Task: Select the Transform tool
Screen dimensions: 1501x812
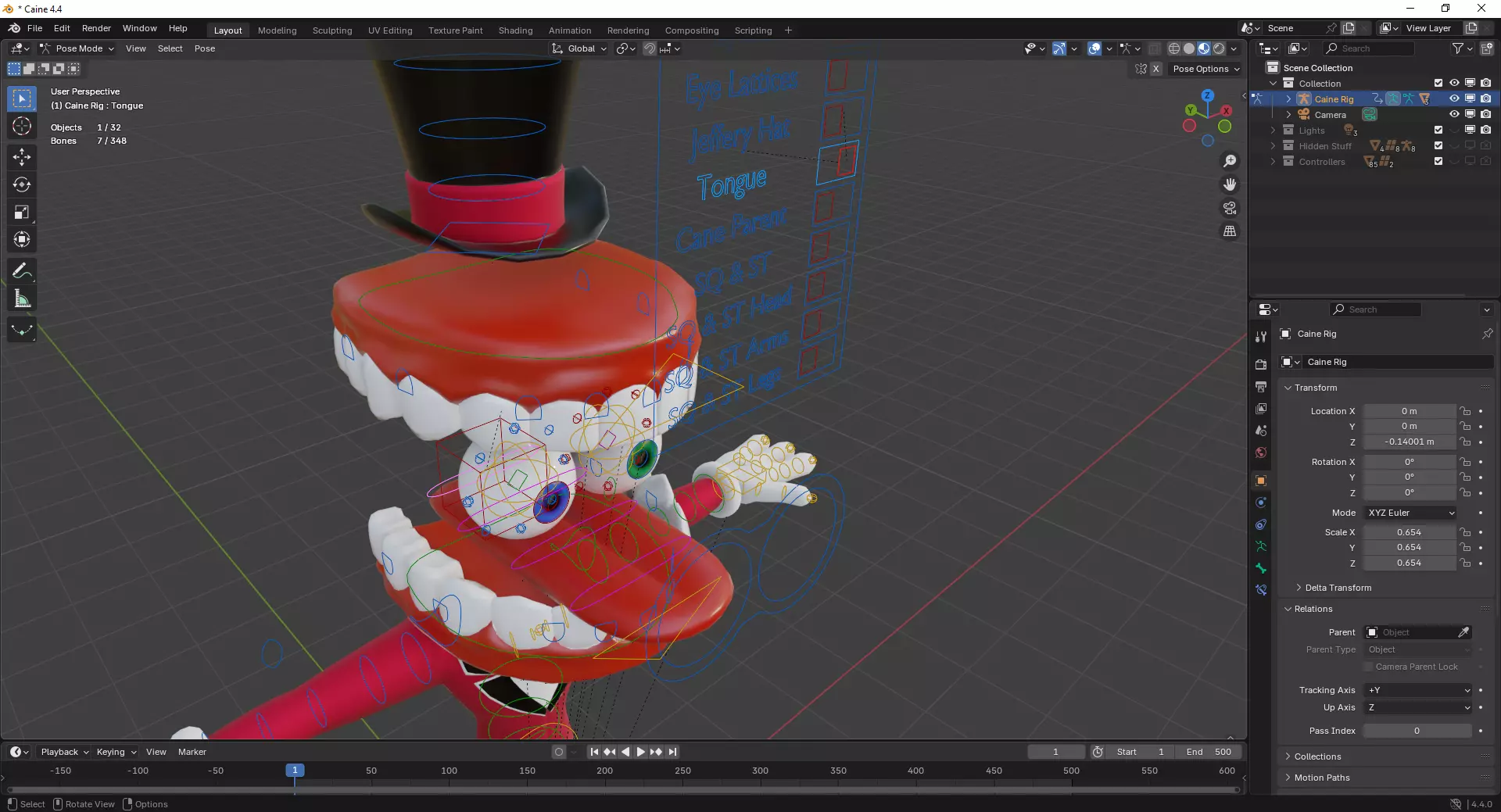Action: 22,239
